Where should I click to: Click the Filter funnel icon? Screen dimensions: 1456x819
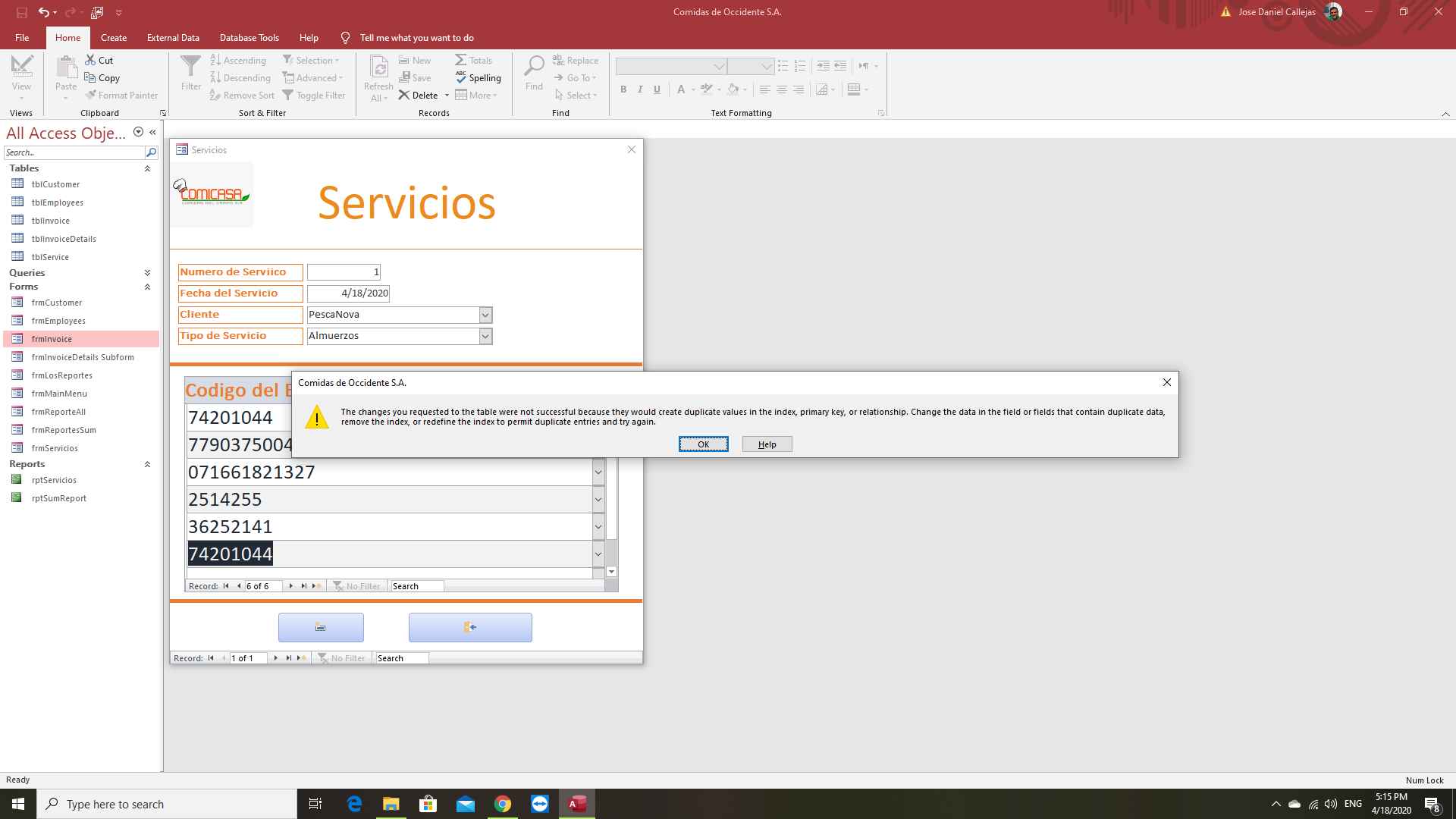pos(191,67)
